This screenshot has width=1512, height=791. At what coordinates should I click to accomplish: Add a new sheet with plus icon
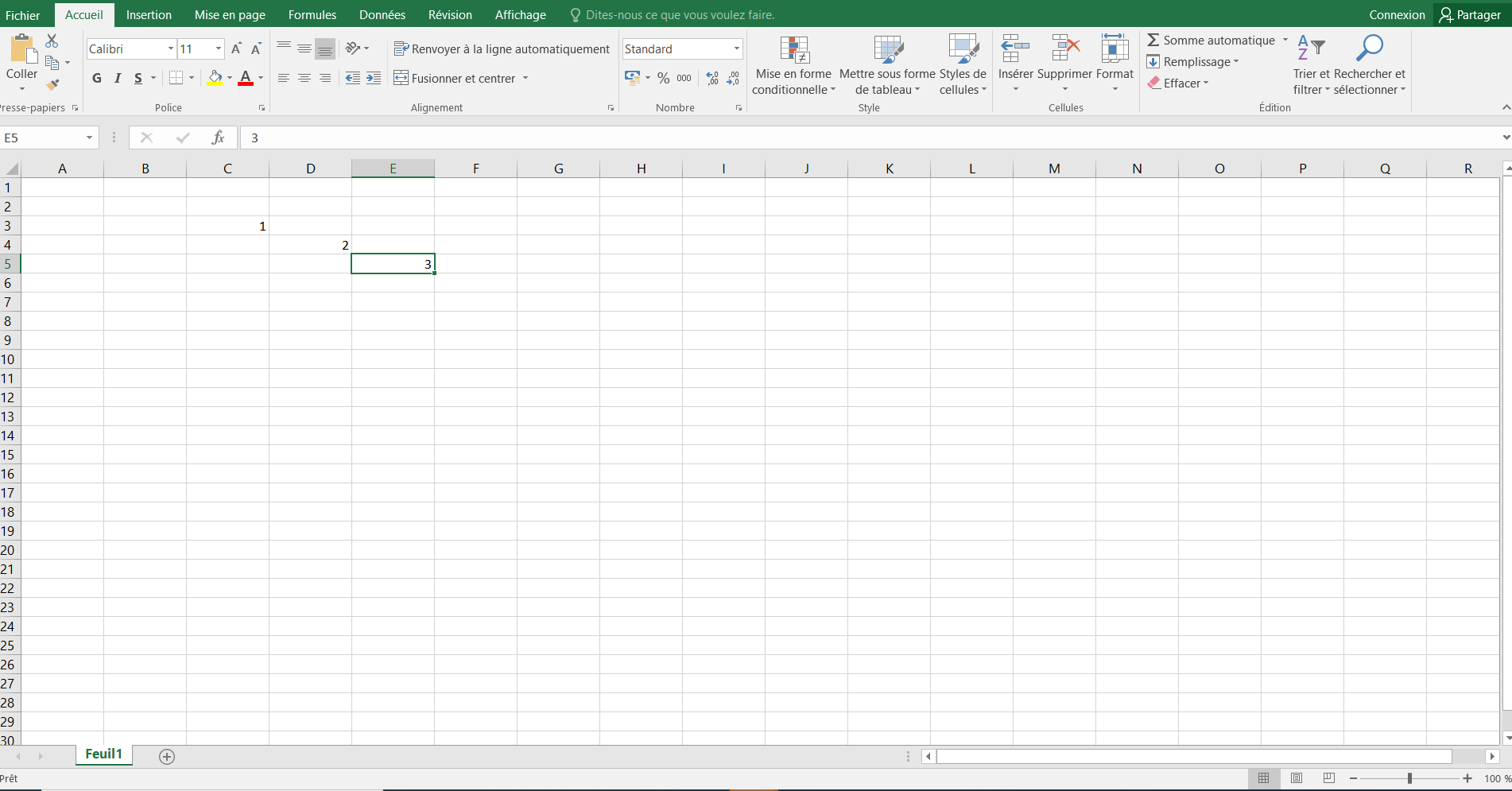pos(167,757)
